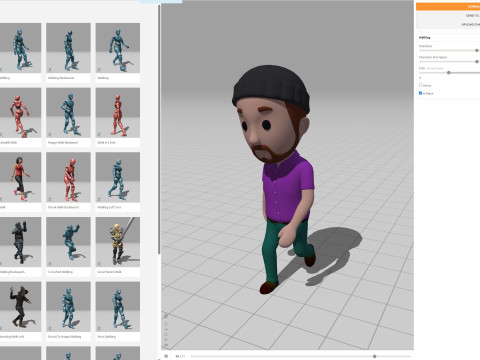Click the Walking title in the settings panel

(x=424, y=37)
